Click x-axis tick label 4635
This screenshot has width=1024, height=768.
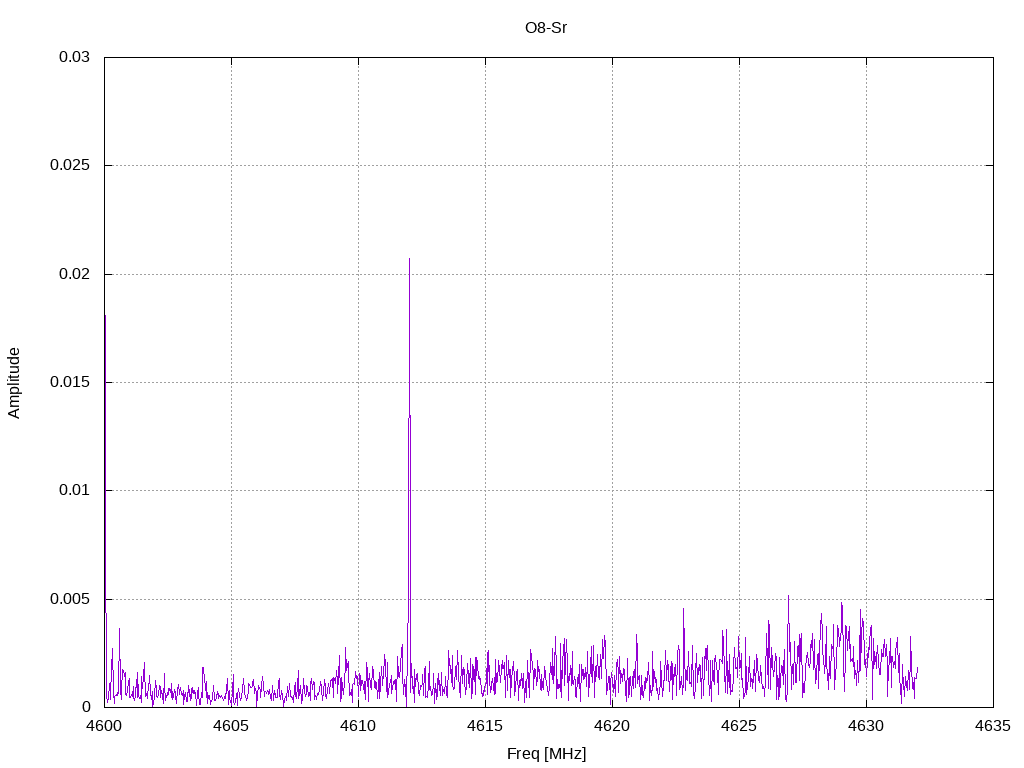pos(993,726)
